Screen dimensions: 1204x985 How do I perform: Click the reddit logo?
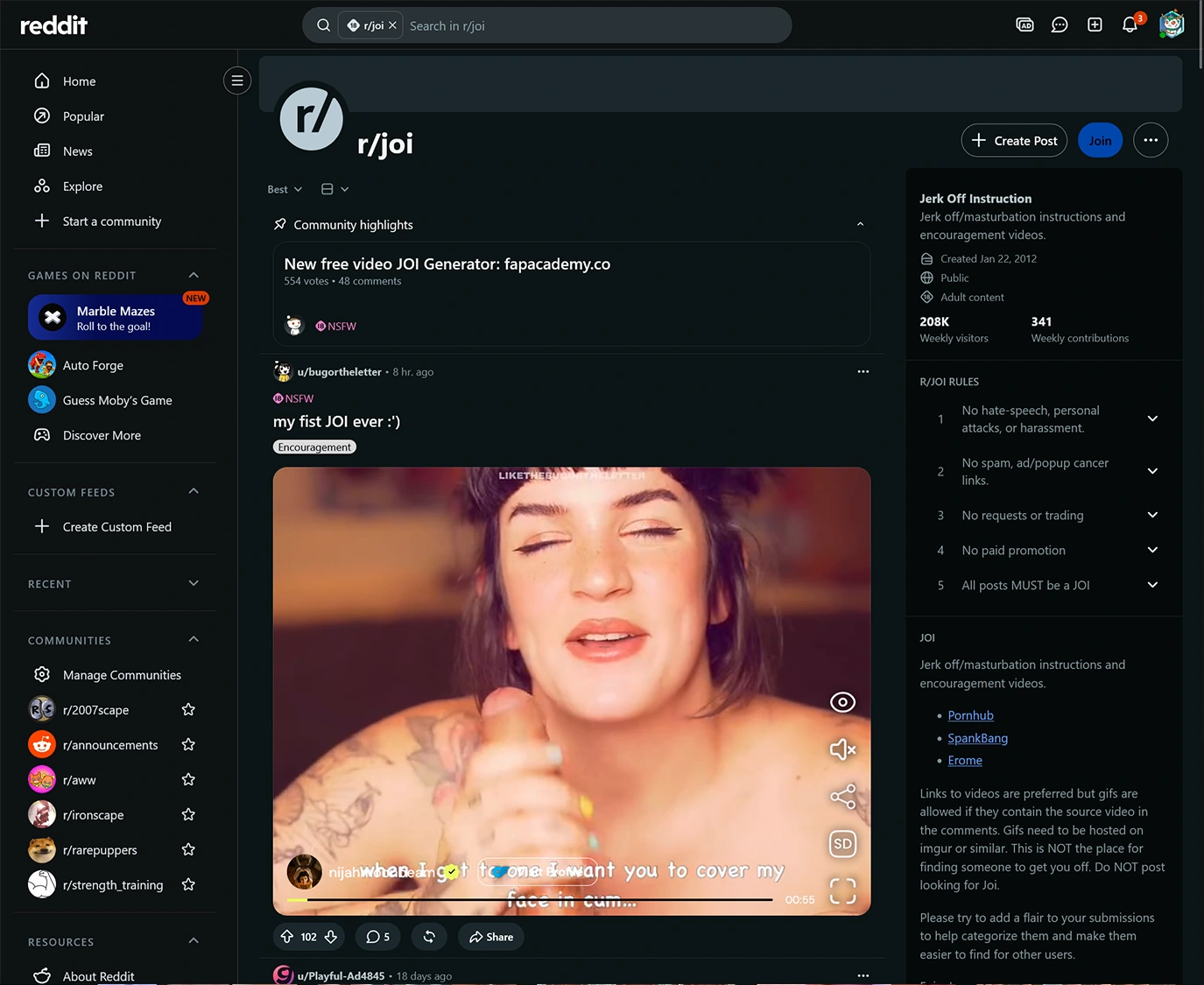coord(53,25)
